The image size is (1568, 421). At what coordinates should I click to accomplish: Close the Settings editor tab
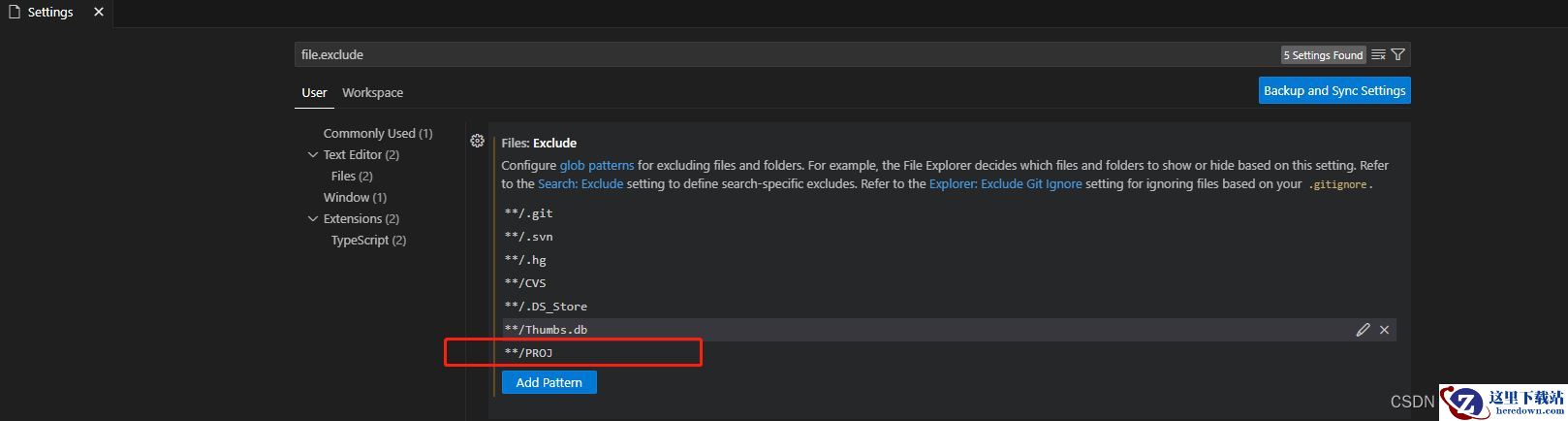99,12
